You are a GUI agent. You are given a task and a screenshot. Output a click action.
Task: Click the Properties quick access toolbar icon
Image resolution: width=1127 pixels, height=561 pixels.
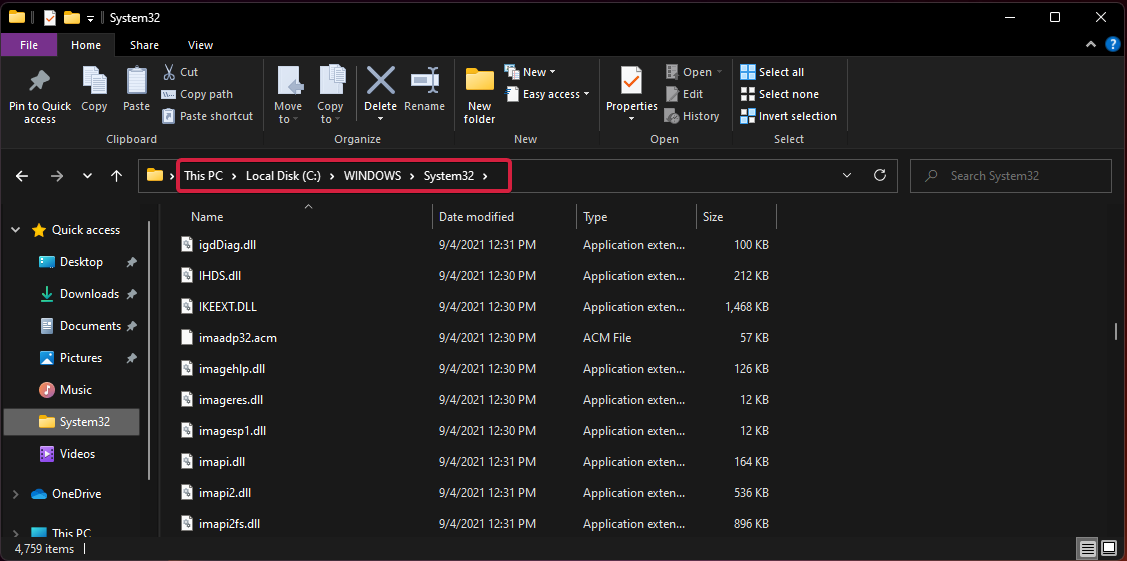point(50,17)
